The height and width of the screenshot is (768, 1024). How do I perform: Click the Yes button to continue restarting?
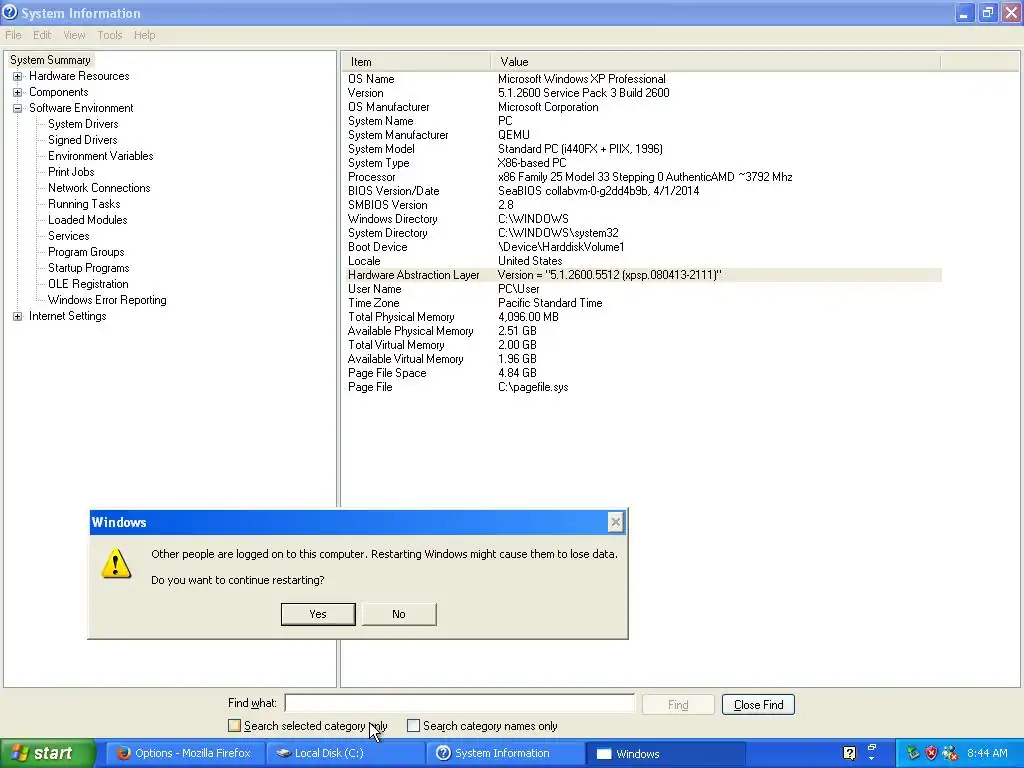[318, 614]
